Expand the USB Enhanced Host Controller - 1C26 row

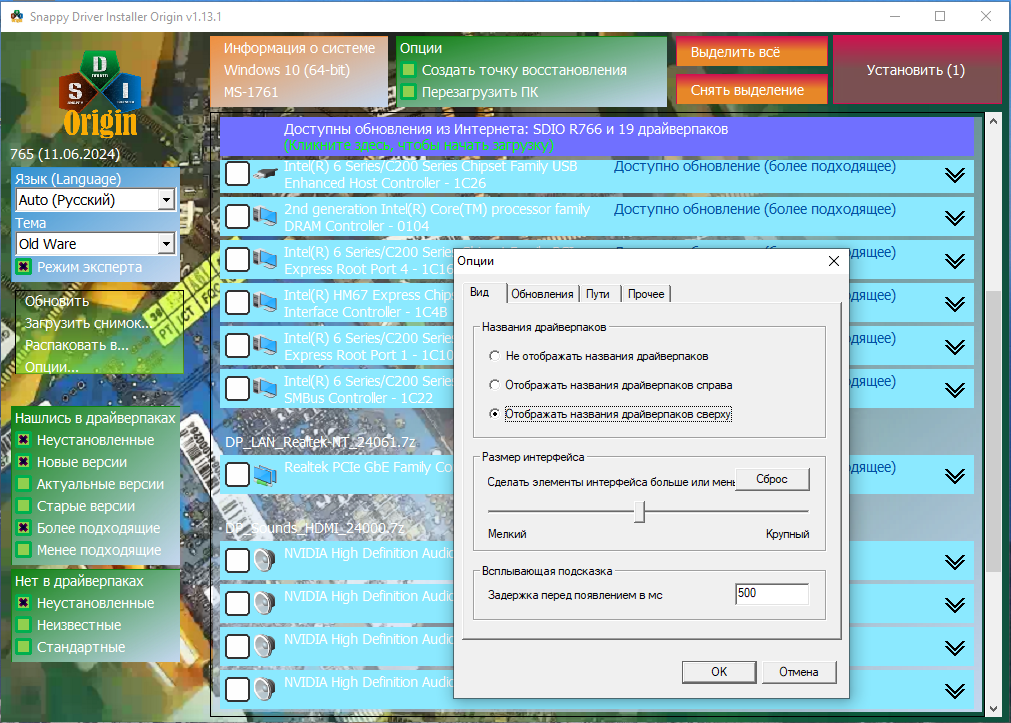(954, 175)
